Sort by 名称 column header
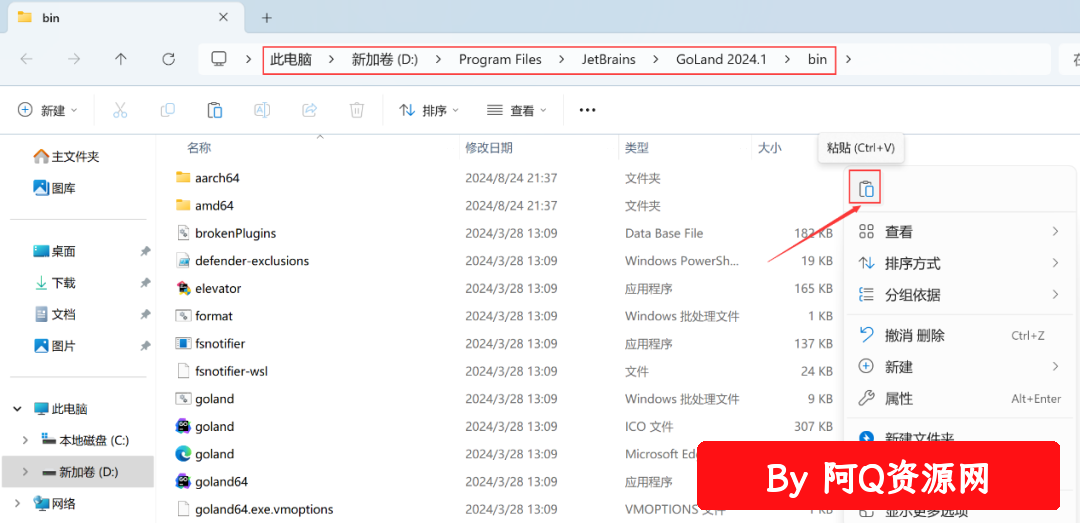 tap(199, 147)
